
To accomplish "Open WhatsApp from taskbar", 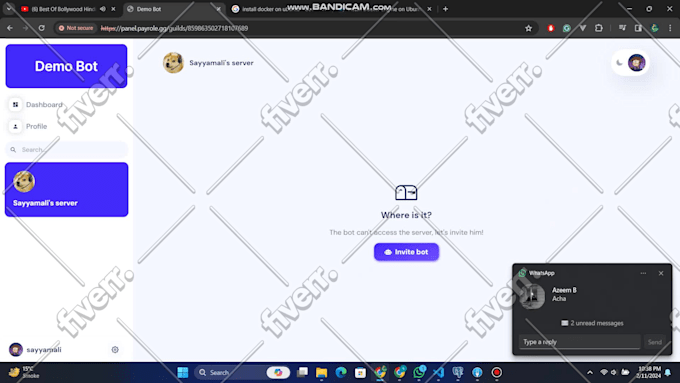I will point(419,373).
